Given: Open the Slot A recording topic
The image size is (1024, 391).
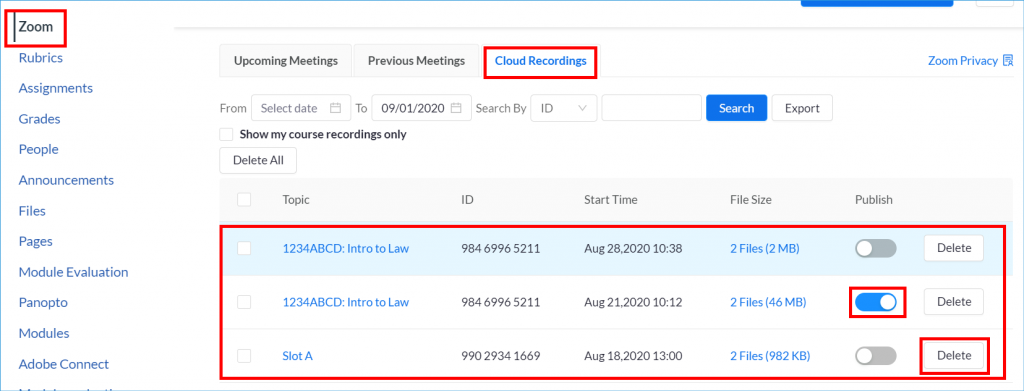Looking at the screenshot, I should 297,356.
